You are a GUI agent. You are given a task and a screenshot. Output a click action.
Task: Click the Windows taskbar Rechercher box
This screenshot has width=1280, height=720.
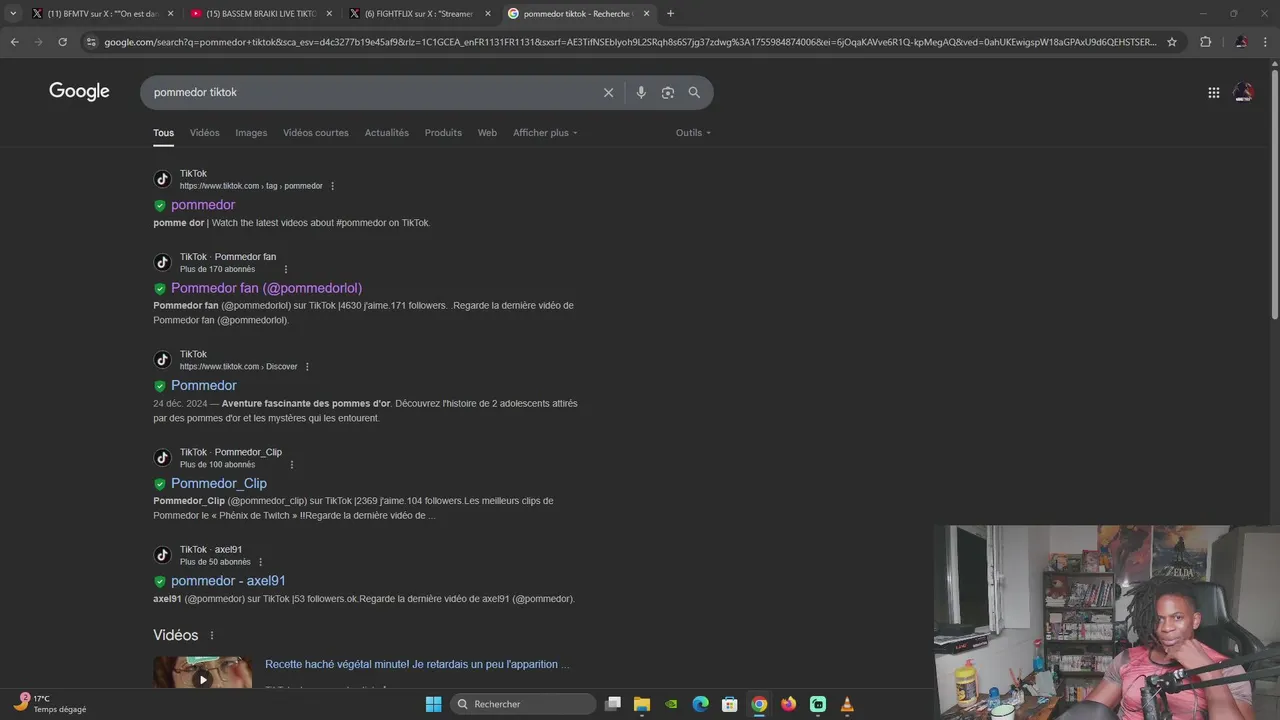click(523, 704)
